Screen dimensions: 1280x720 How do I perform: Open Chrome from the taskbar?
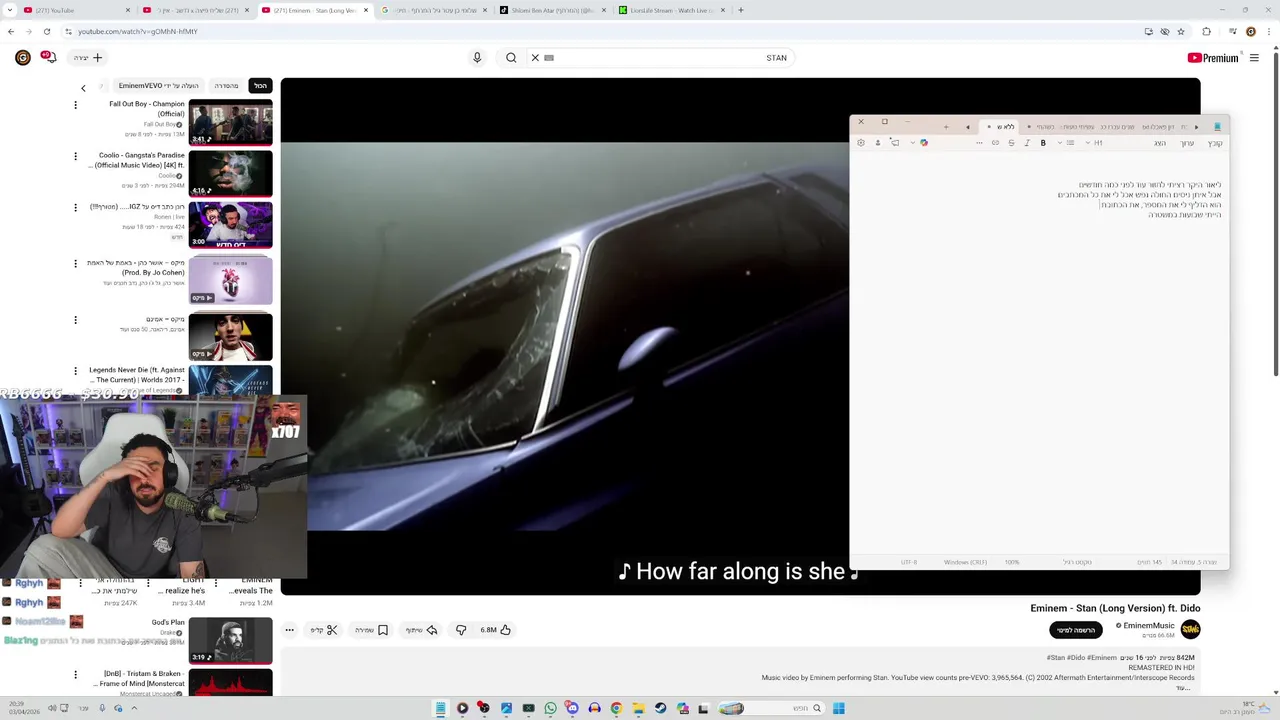point(616,708)
